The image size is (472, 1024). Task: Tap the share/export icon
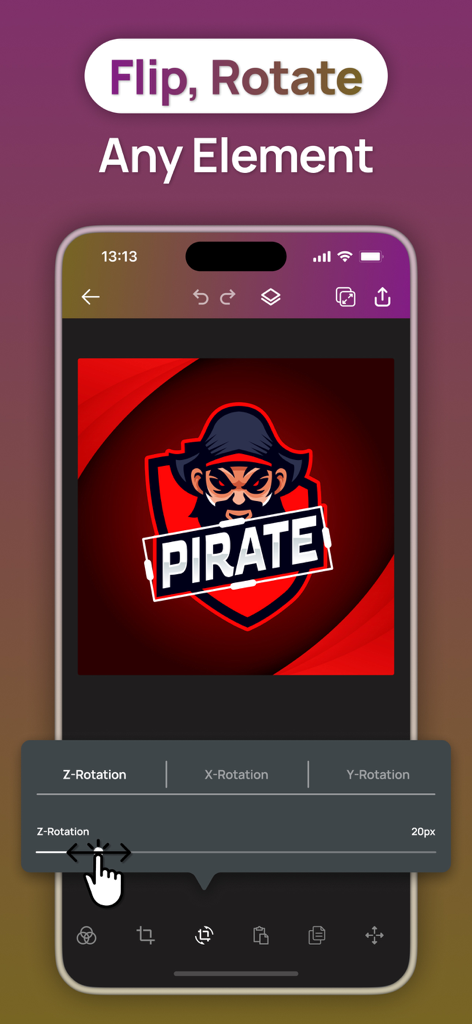383,297
